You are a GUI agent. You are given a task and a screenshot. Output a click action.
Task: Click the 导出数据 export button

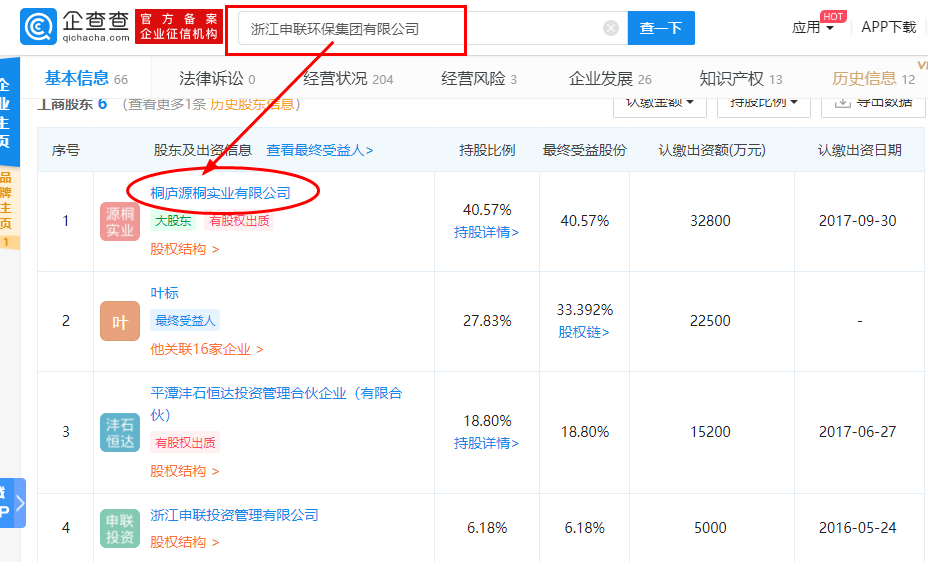pyautogui.click(x=873, y=105)
